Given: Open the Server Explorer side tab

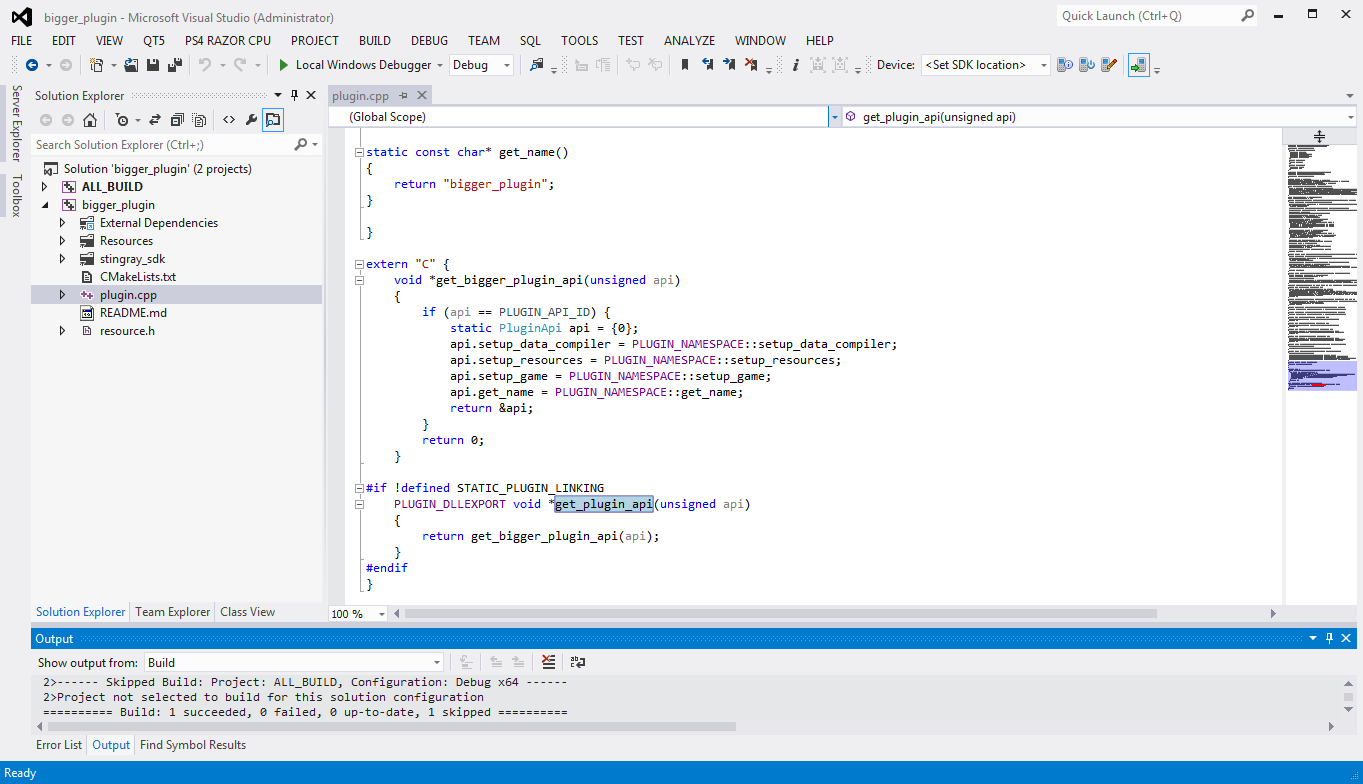Looking at the screenshot, I should click(x=16, y=123).
